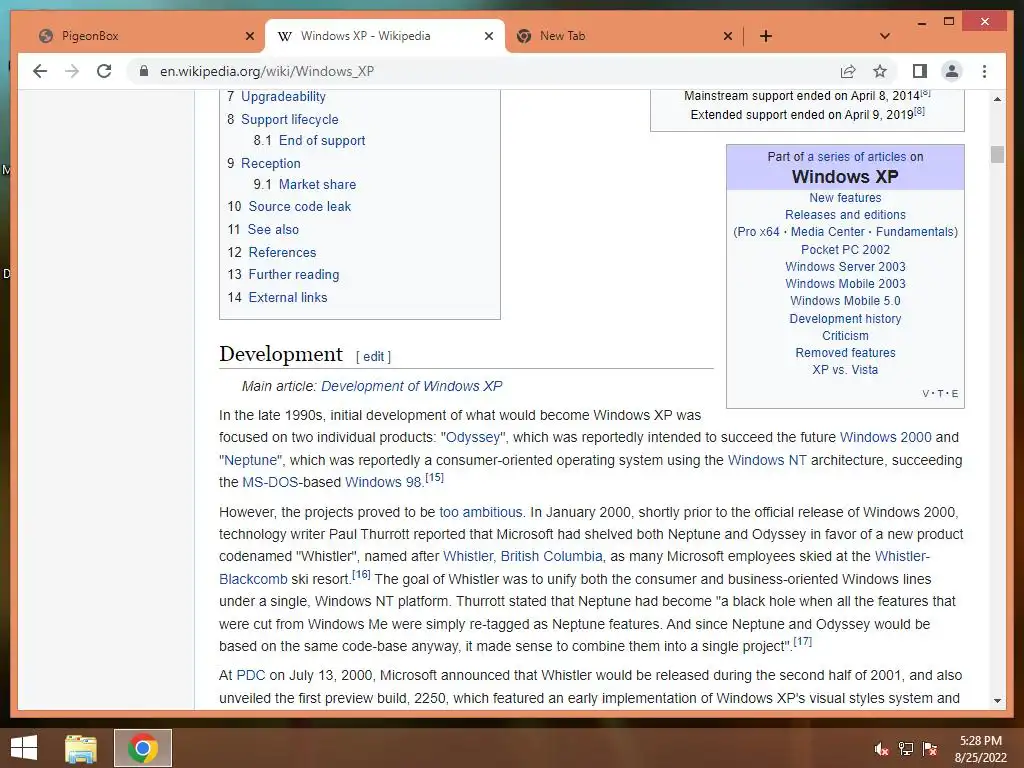
Task: Open File Explorer from the taskbar
Action: (80, 748)
